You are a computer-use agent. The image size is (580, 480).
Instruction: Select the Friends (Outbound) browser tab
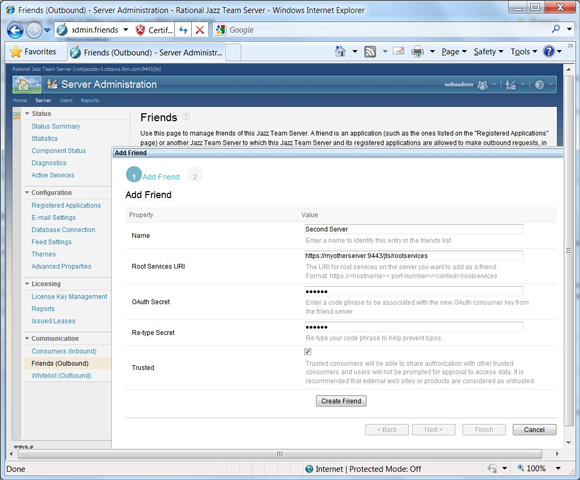tap(147, 53)
